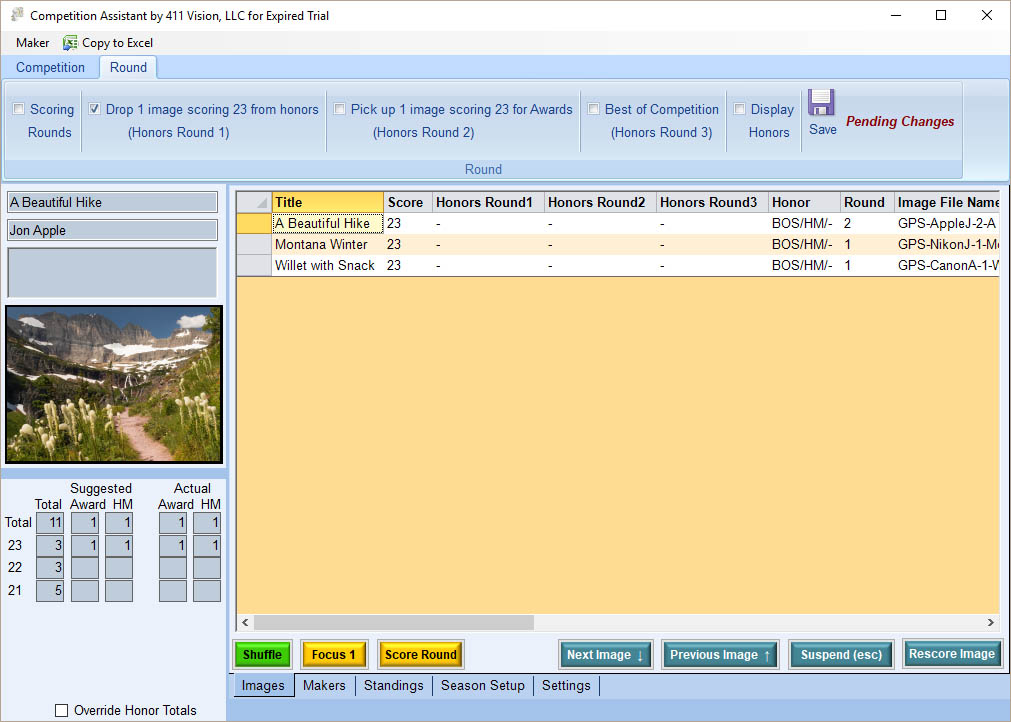This screenshot has width=1011, height=722.
Task: Click the grid scrollbar right arrow
Action: (x=990, y=622)
